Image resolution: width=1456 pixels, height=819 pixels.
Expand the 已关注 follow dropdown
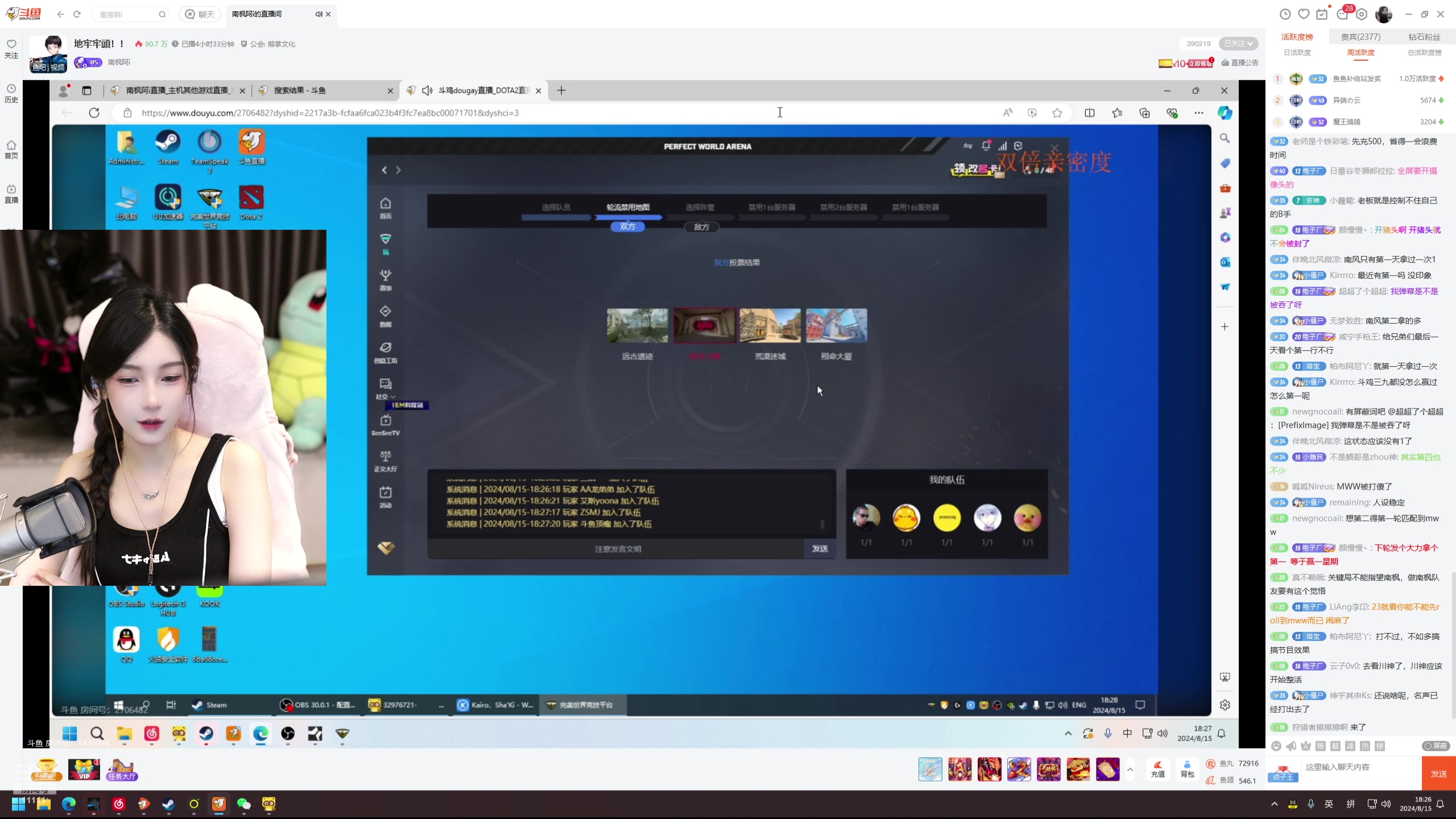pyautogui.click(x=1239, y=44)
